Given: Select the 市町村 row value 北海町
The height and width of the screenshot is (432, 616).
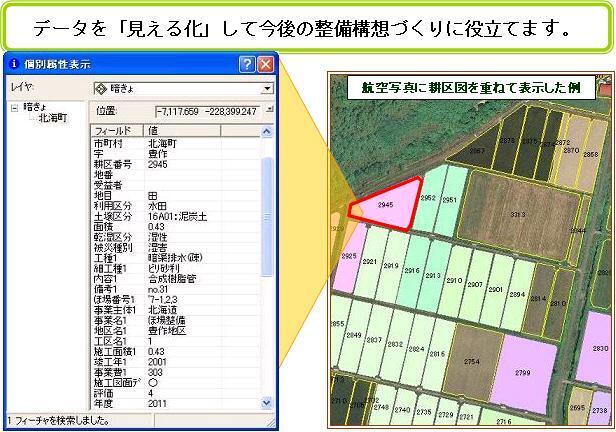Looking at the screenshot, I should 162,144.
